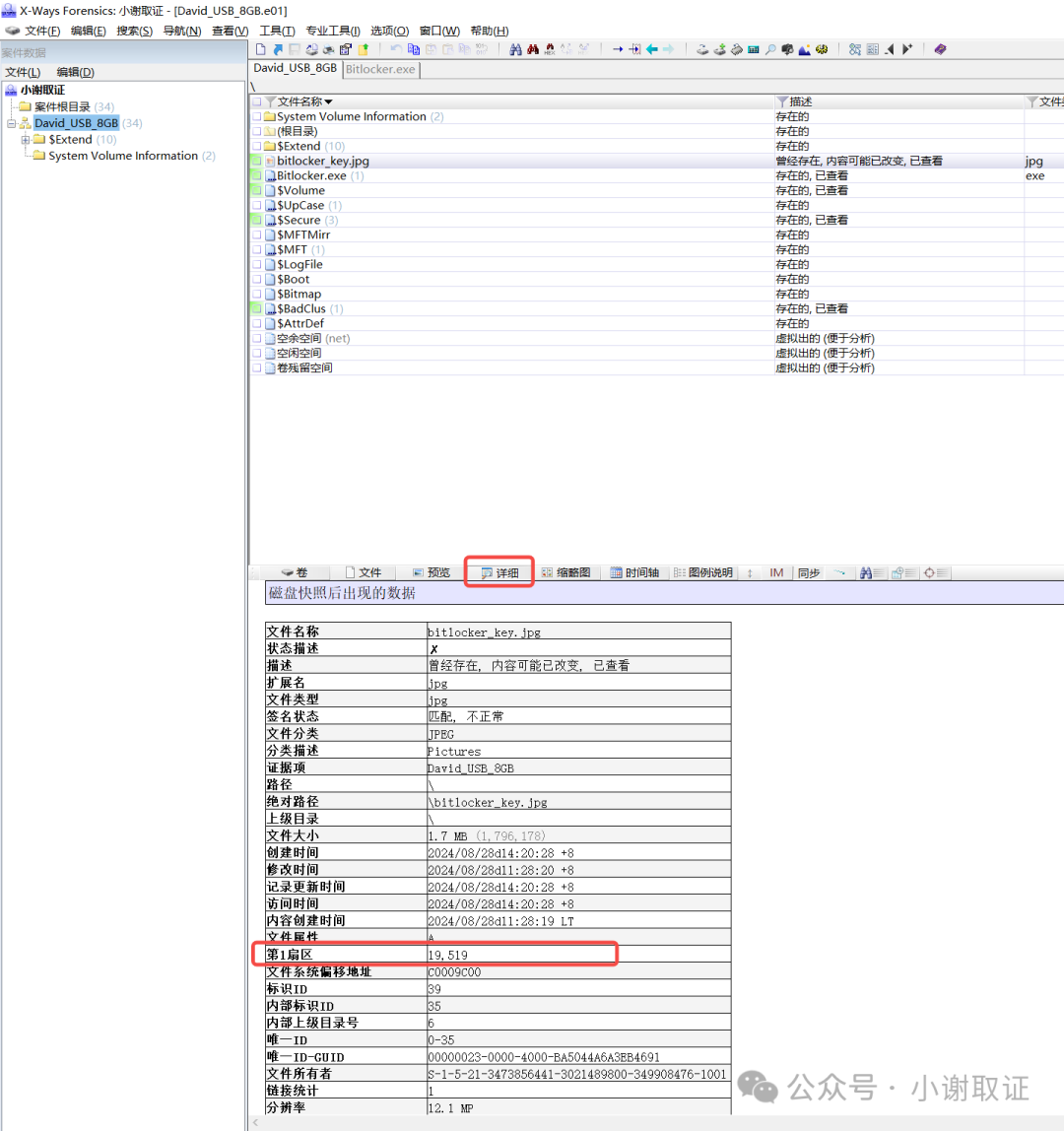Tick the header select-all checkbox in file list

point(256,101)
